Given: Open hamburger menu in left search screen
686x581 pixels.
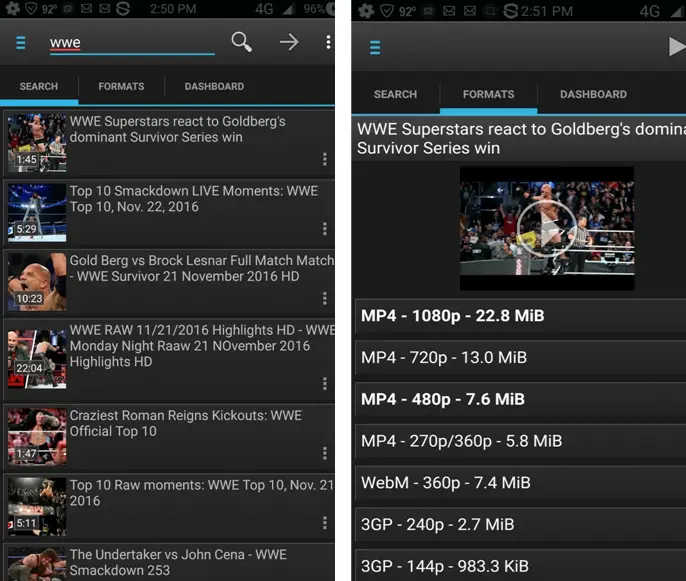Looking at the screenshot, I should (21, 43).
